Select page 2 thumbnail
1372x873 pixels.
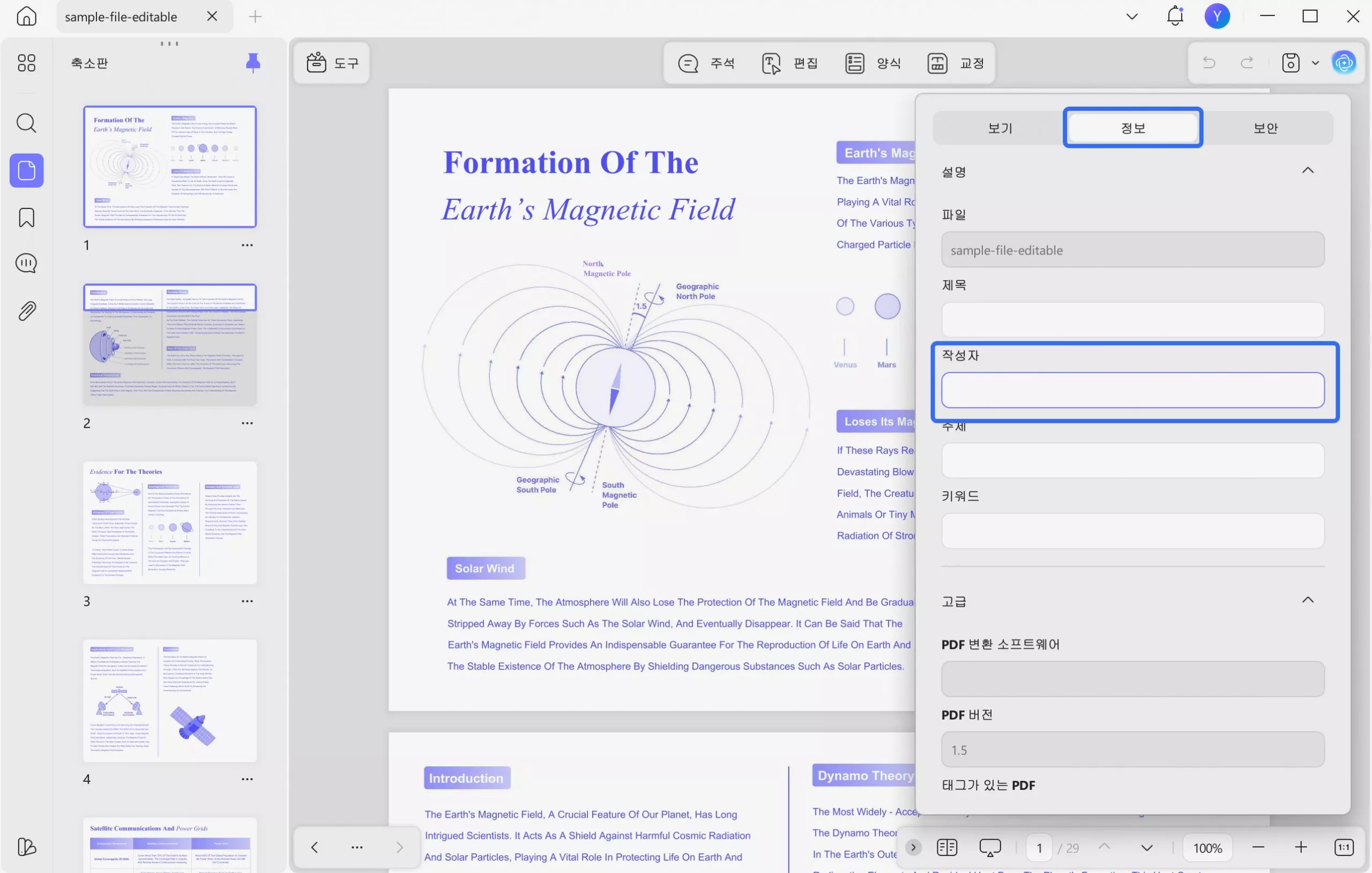click(x=170, y=344)
